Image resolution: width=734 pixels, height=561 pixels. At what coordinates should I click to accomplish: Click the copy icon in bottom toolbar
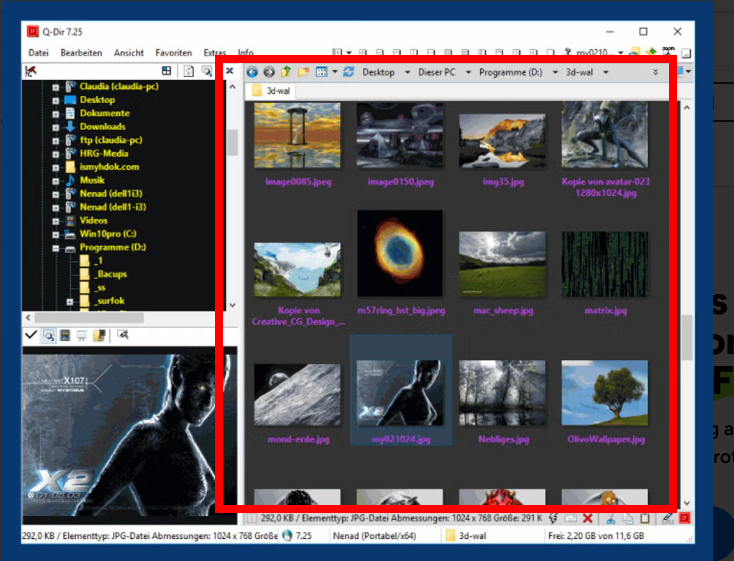(x=628, y=519)
